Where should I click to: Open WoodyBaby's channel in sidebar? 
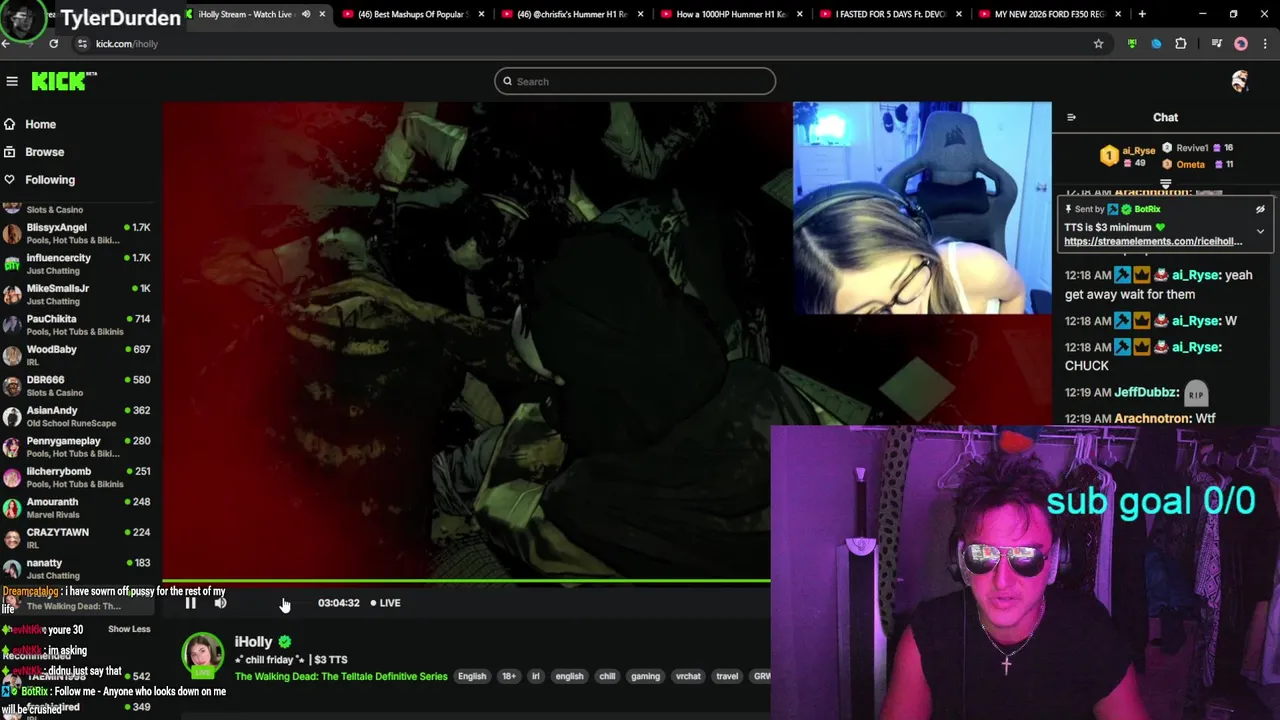coord(77,355)
